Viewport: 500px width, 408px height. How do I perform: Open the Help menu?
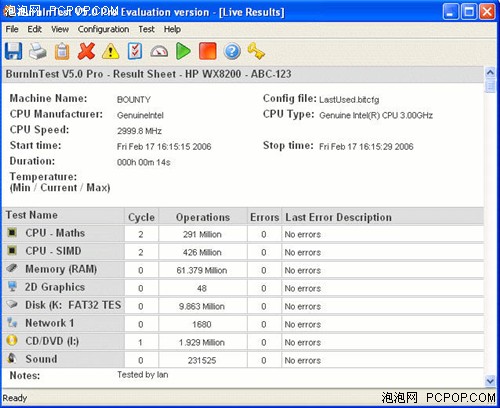coord(172,29)
